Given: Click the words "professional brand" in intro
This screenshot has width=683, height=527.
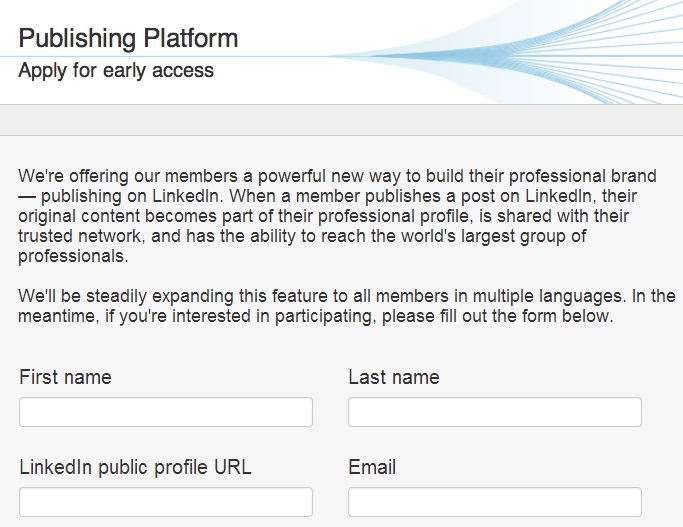Looking at the screenshot, I should click(x=582, y=176).
